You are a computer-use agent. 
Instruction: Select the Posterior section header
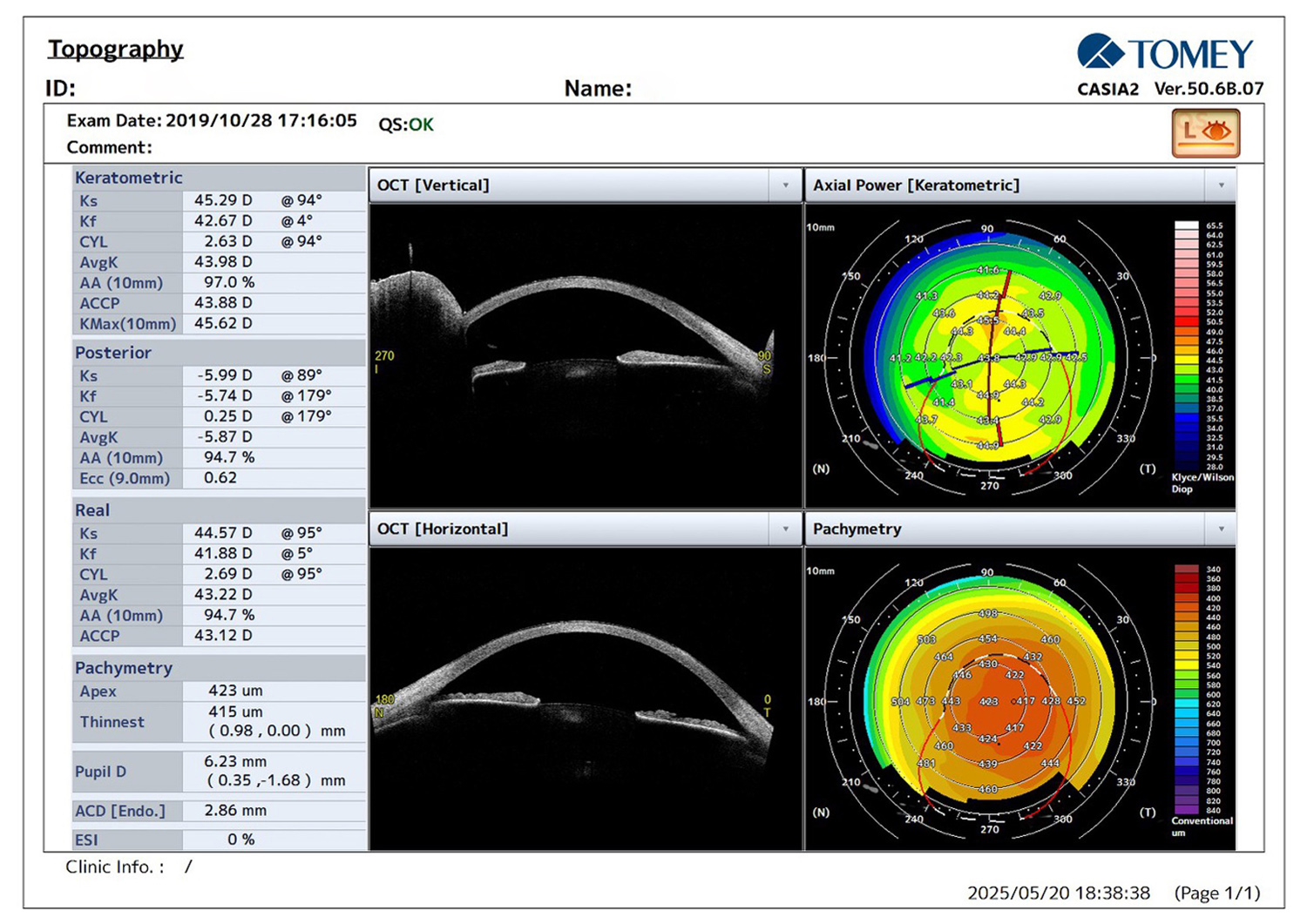(219, 353)
